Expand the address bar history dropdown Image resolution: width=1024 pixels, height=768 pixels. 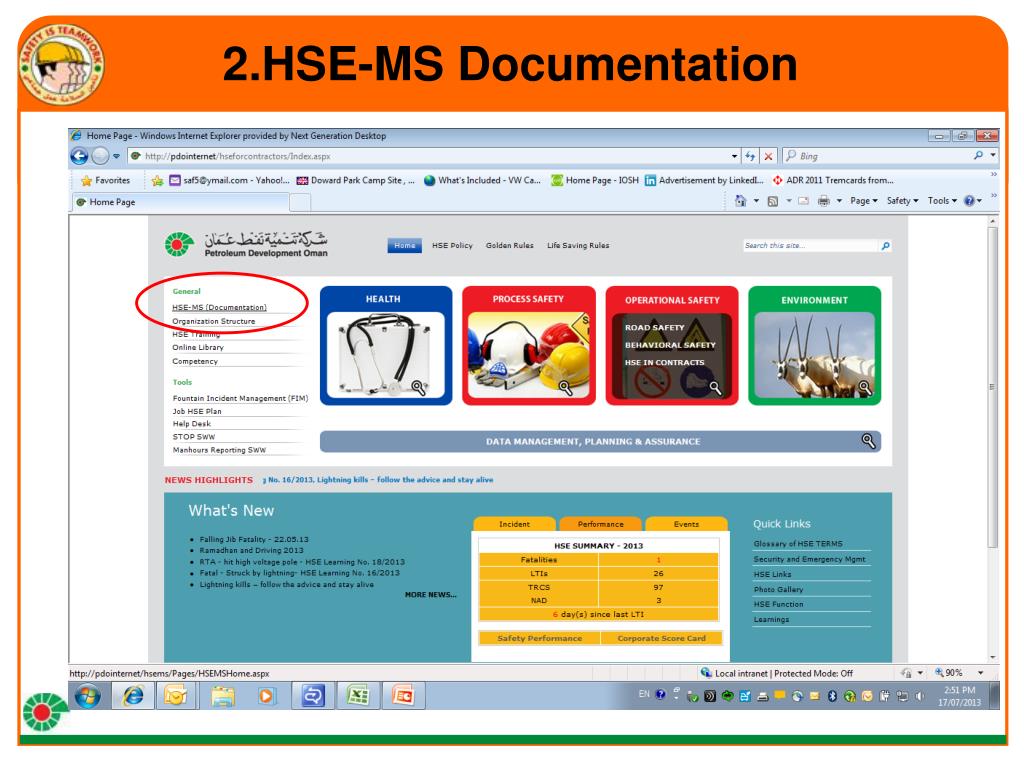[734, 156]
